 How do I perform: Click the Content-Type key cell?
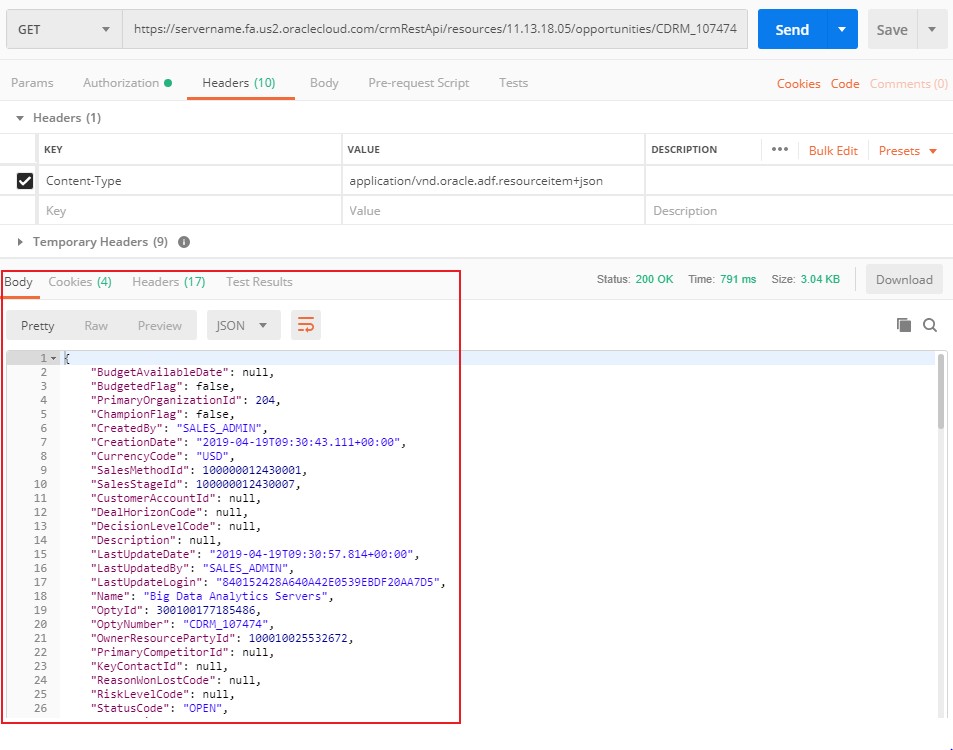190,181
